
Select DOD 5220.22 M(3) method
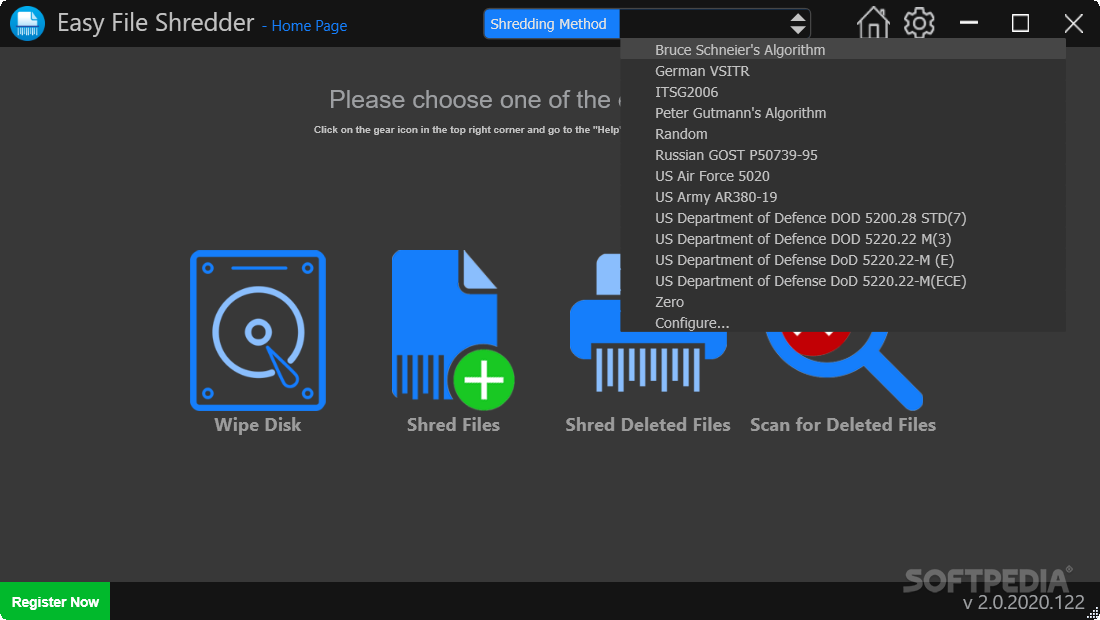pyautogui.click(x=843, y=239)
